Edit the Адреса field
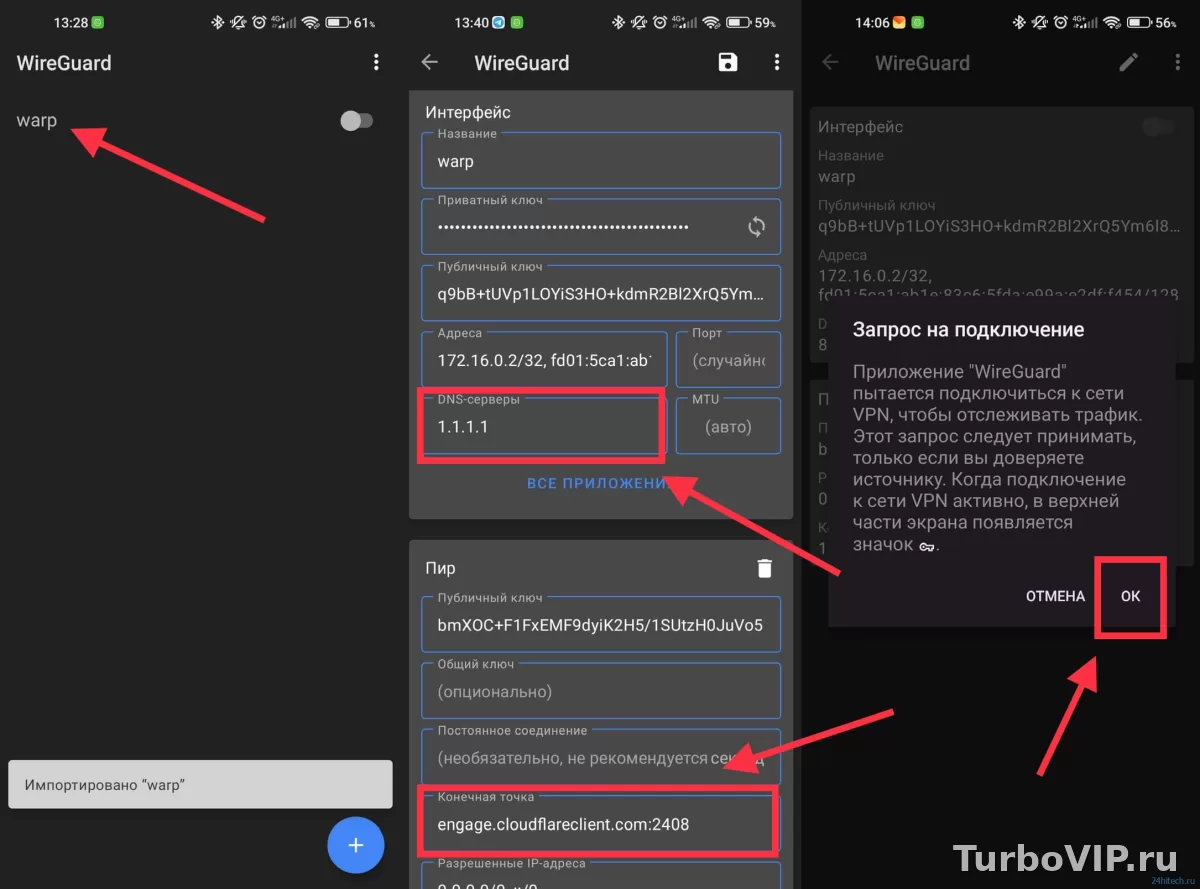 (544, 360)
